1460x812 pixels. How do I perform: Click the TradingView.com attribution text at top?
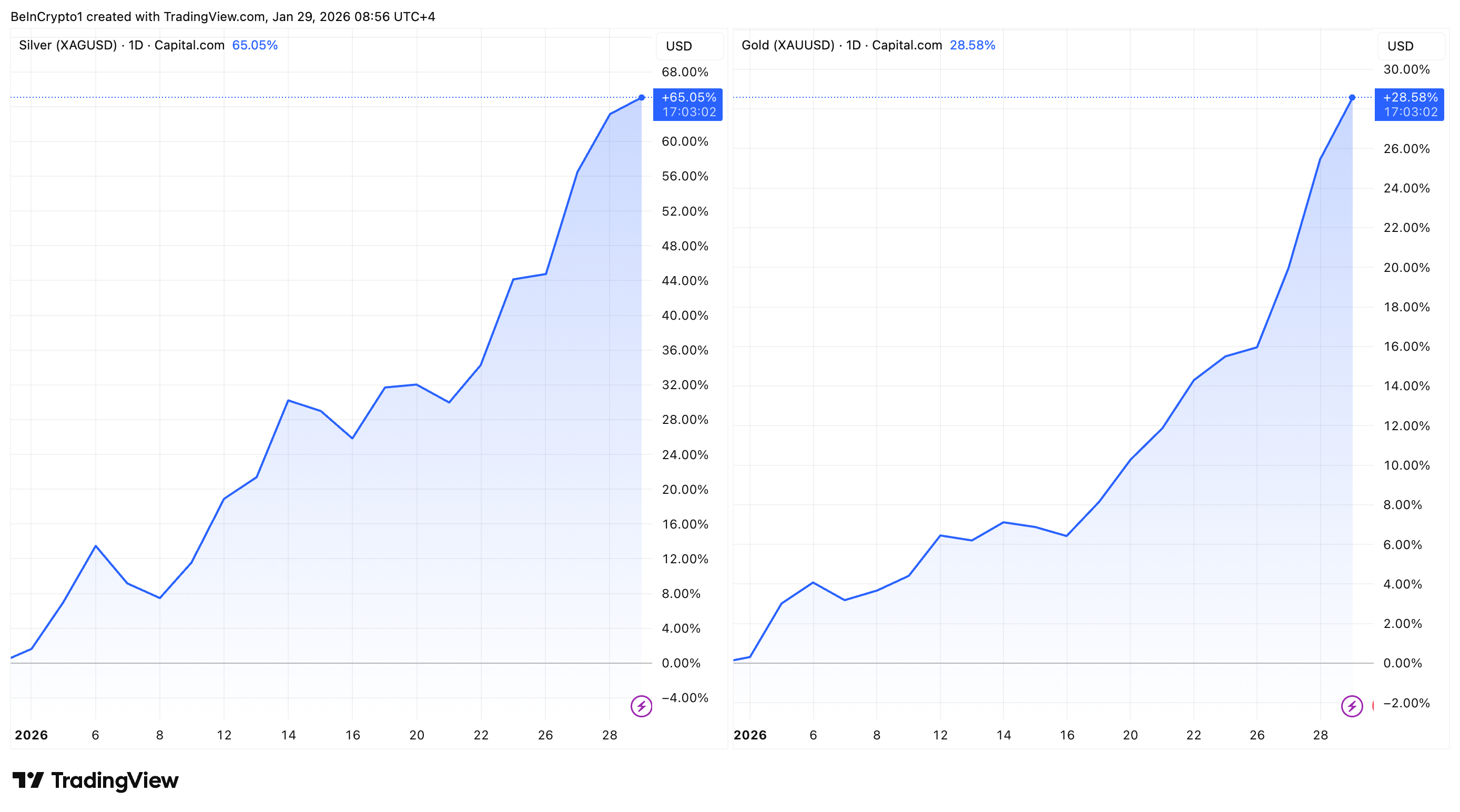coord(214,16)
